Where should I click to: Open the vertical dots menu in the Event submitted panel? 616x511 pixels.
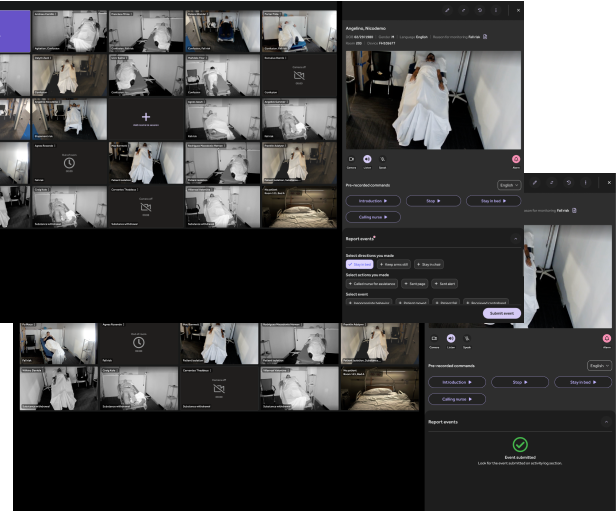coord(585,183)
